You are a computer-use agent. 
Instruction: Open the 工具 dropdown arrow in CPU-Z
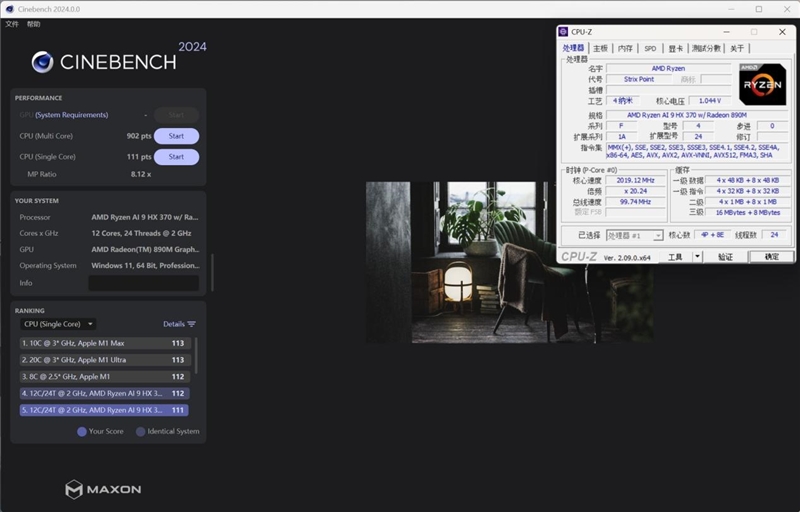pyautogui.click(x=697, y=257)
